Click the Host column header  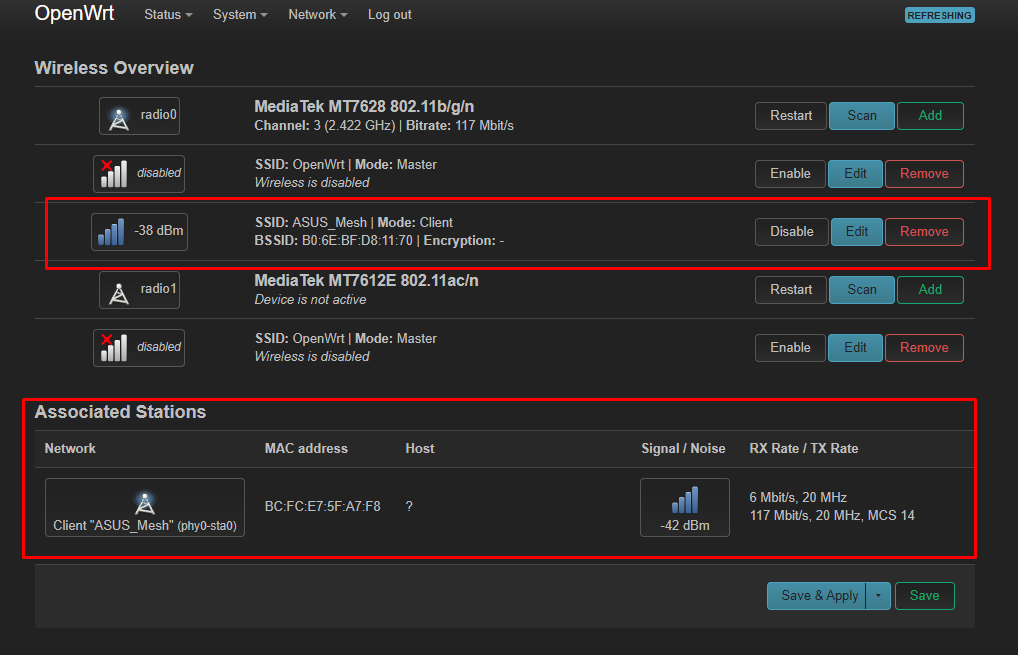419,449
